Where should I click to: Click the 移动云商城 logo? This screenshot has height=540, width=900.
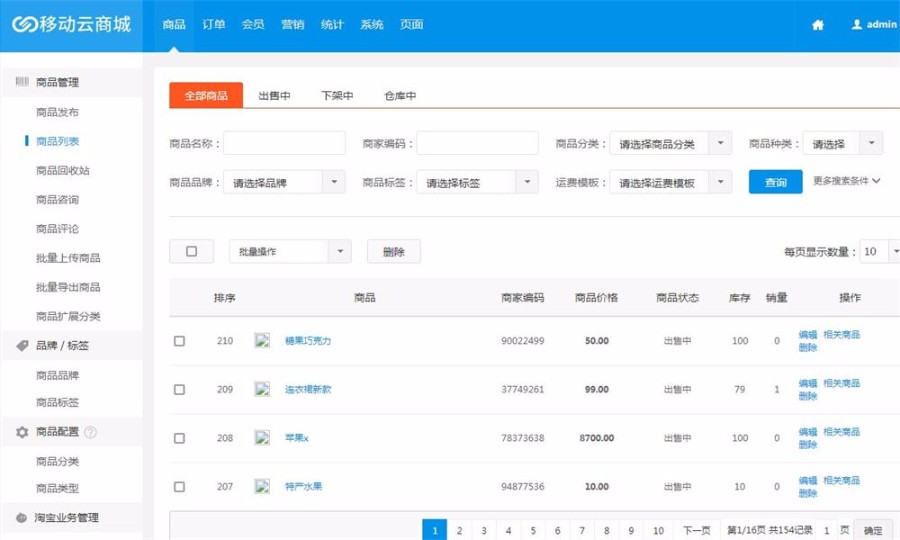point(71,24)
